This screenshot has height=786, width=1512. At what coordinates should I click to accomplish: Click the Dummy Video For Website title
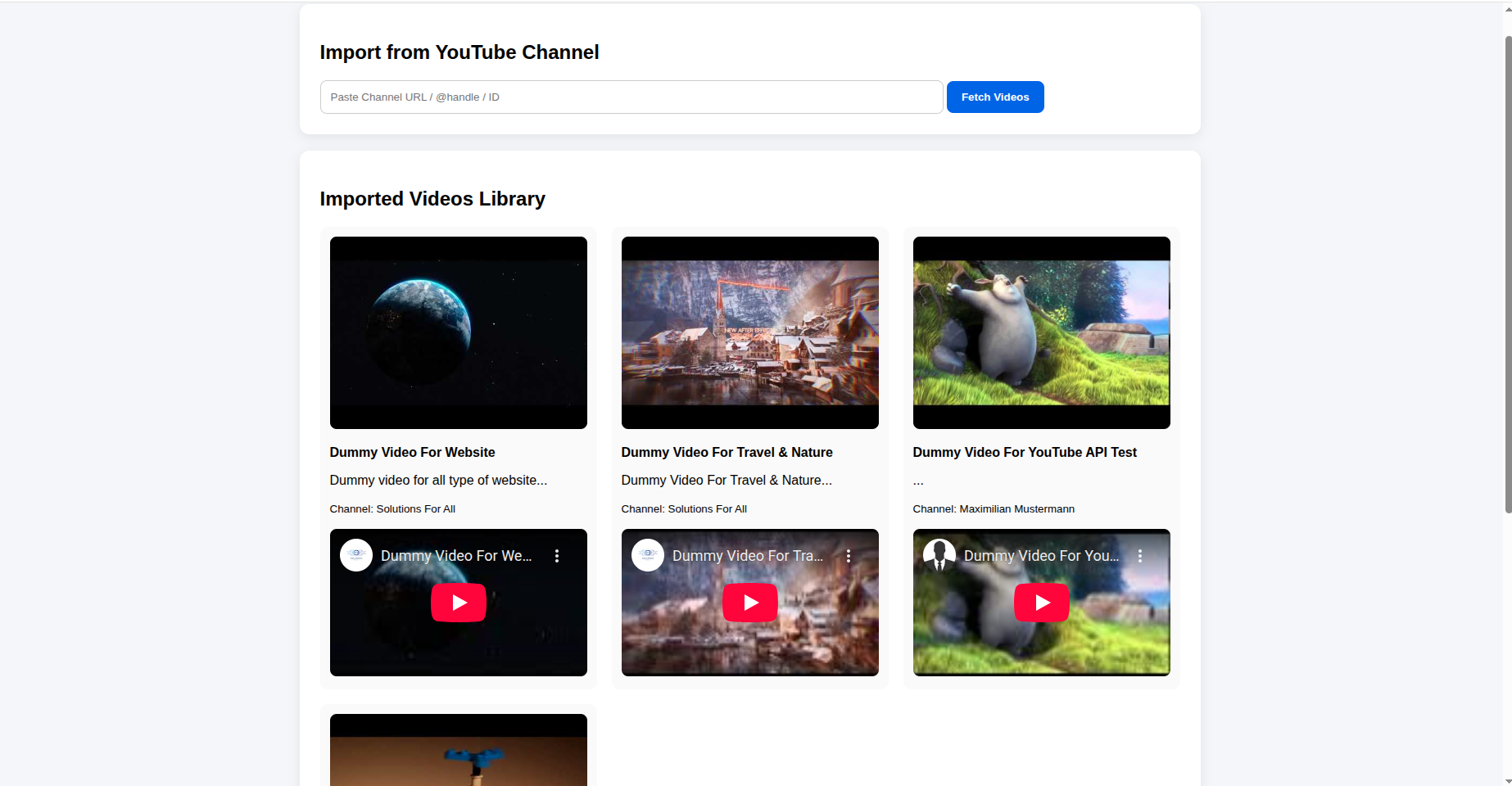[412, 452]
